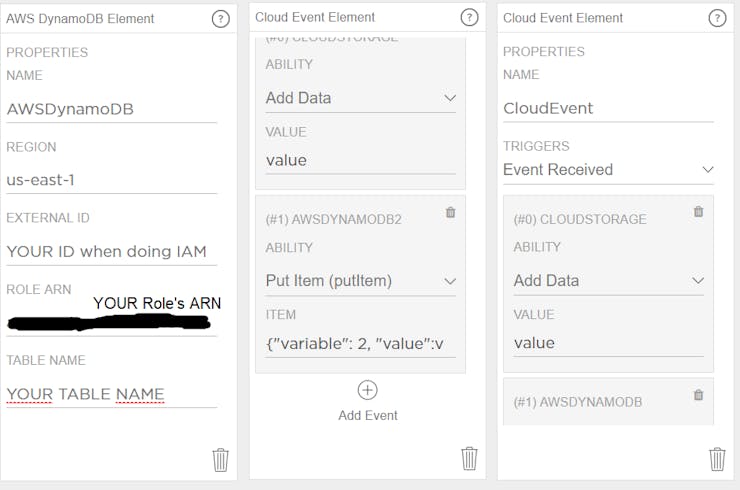Edit value field in middle panel
This screenshot has height=490, width=740.
pos(361,161)
